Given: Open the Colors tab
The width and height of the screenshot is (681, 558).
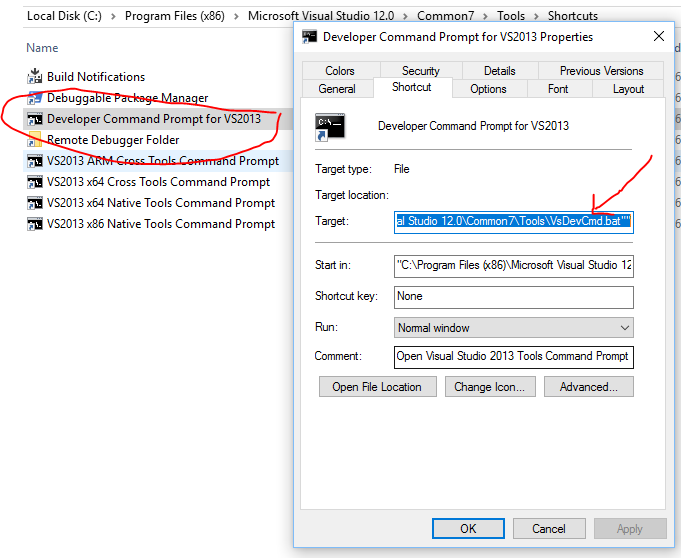Looking at the screenshot, I should 341,70.
